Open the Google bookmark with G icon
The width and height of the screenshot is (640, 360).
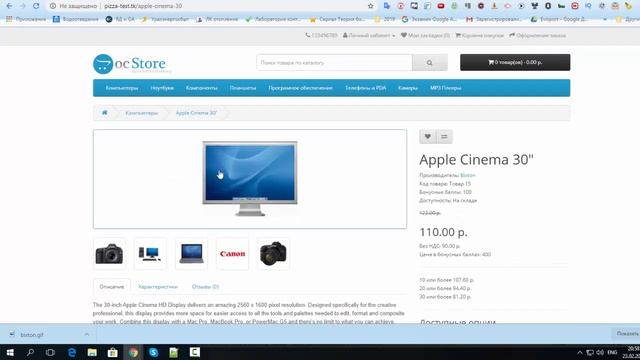coord(429,19)
